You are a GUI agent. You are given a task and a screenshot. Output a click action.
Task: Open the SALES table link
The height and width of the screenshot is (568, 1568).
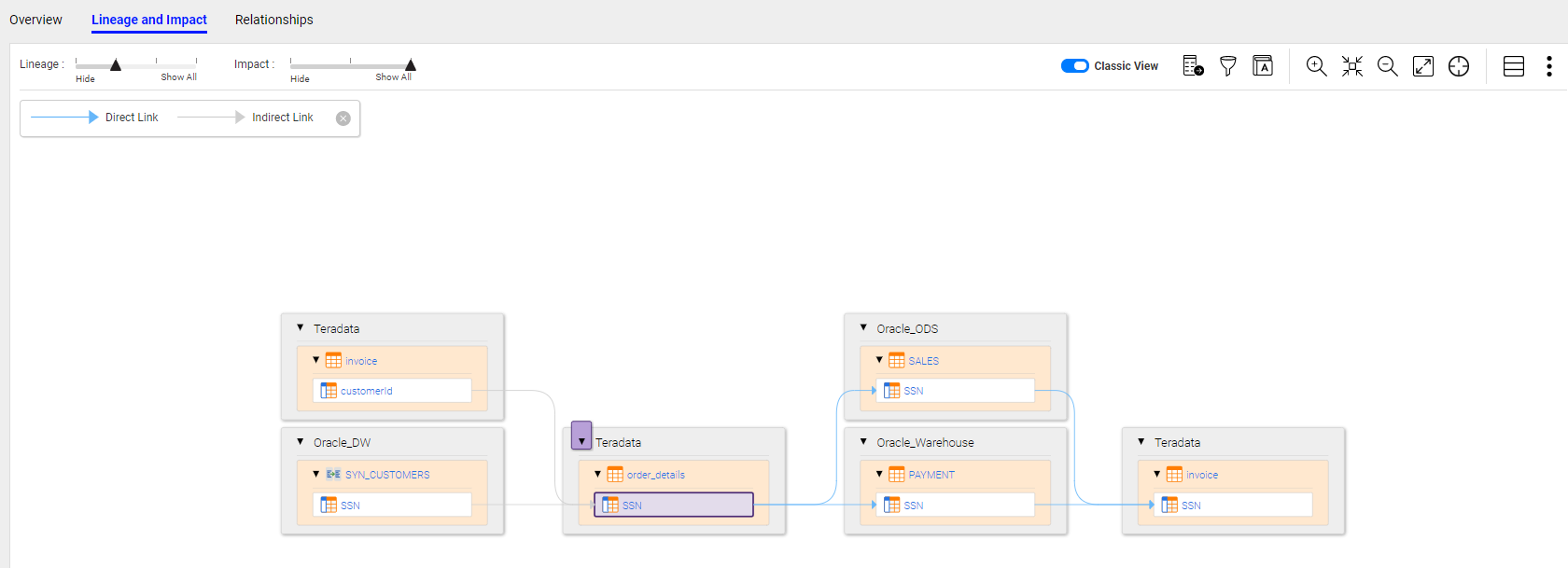[x=924, y=361]
